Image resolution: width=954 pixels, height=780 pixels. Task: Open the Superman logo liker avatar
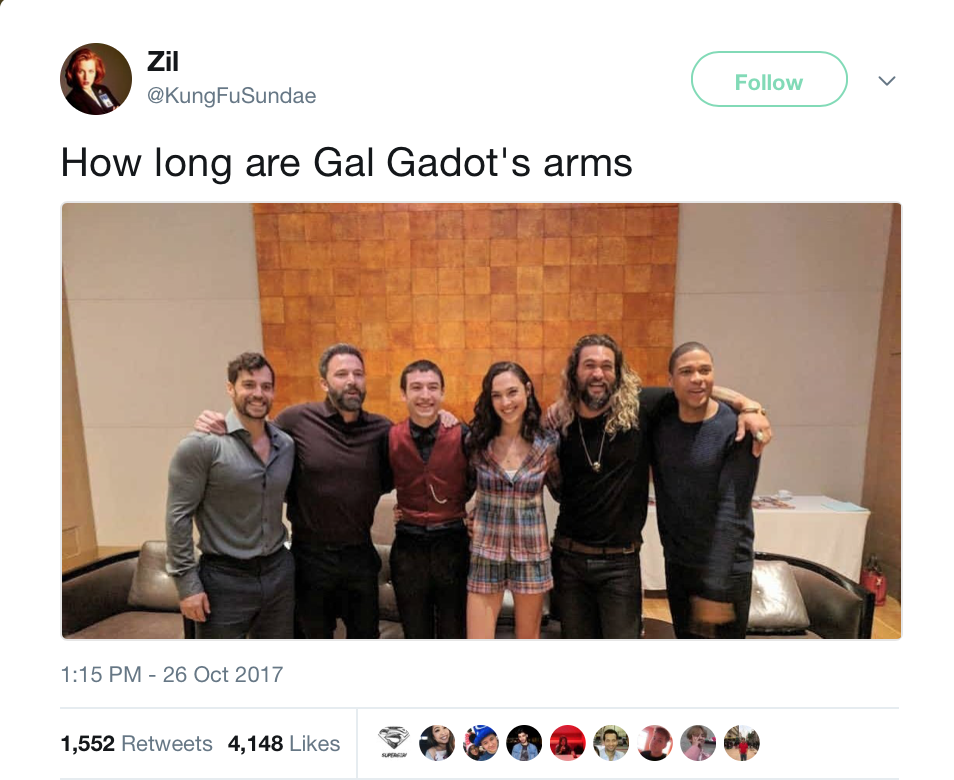pyautogui.click(x=394, y=743)
